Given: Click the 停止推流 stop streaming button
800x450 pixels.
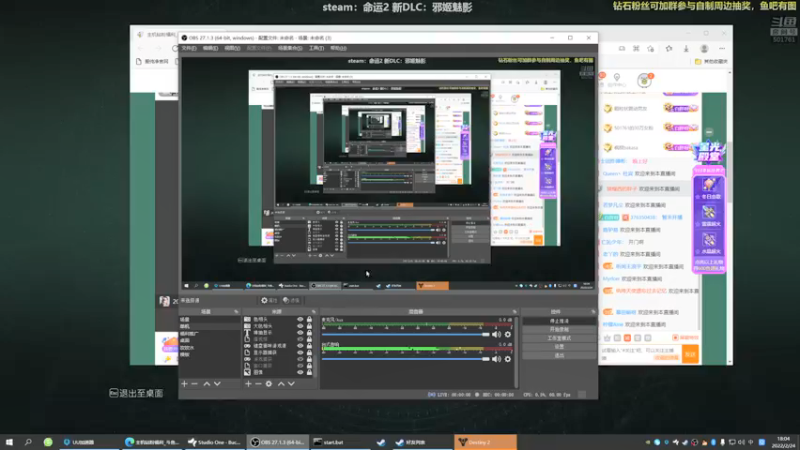Looking at the screenshot, I should coord(559,321).
